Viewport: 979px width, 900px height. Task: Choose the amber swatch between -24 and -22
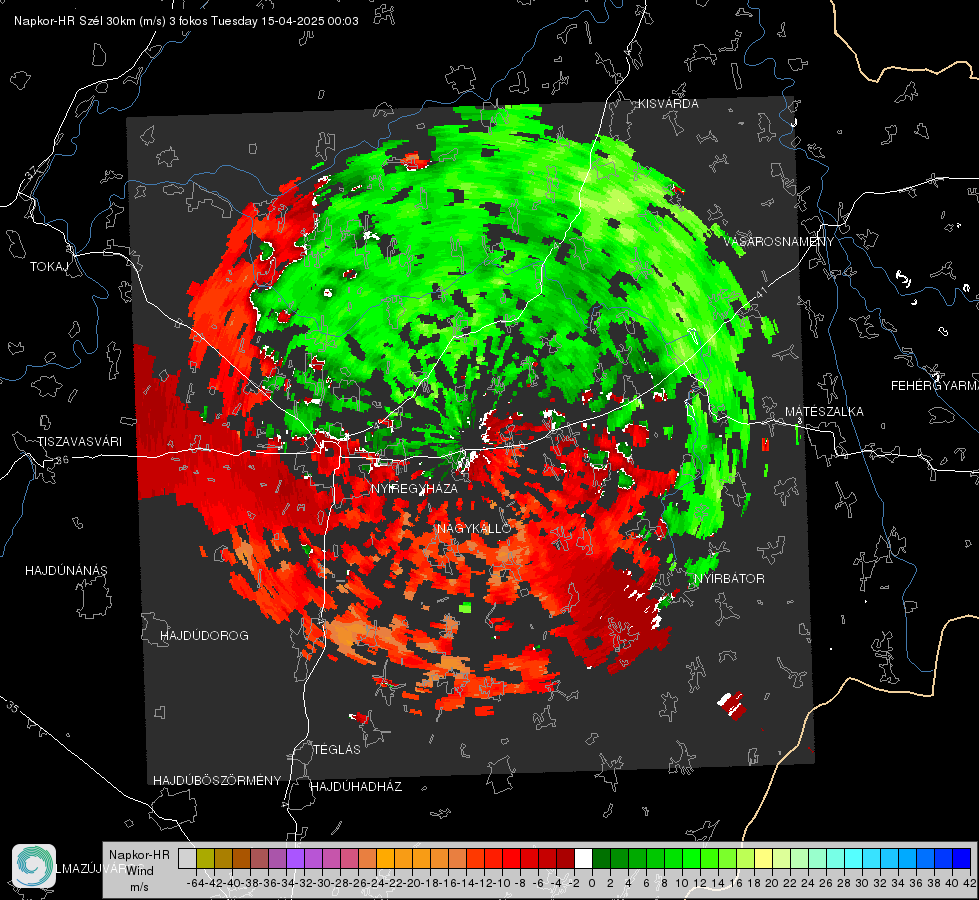[385, 858]
